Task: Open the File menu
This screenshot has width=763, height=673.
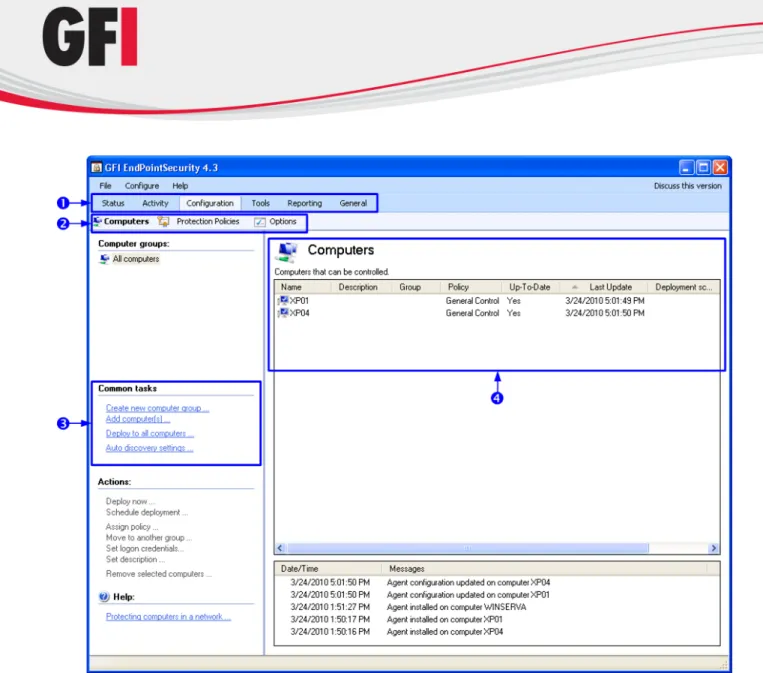Action: pos(105,186)
